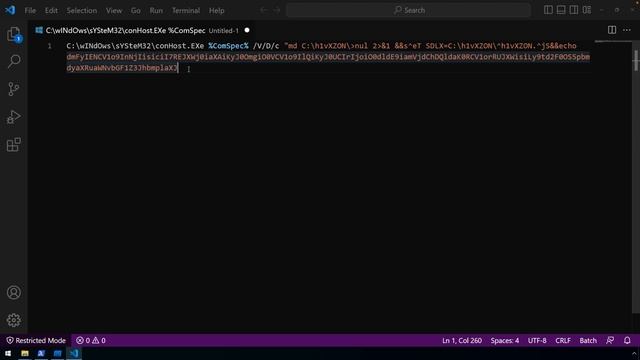
Task: Go forward with the right arrow
Action: click(x=277, y=10)
